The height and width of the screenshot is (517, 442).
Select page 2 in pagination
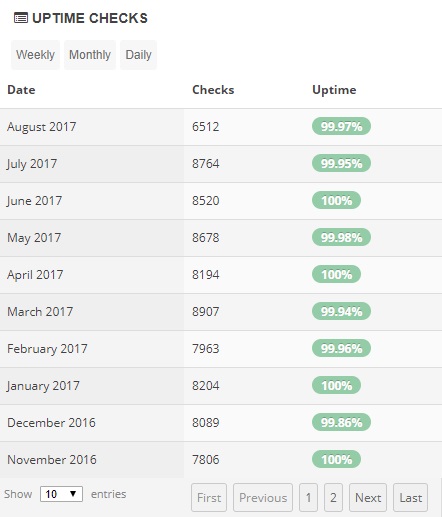[333, 498]
